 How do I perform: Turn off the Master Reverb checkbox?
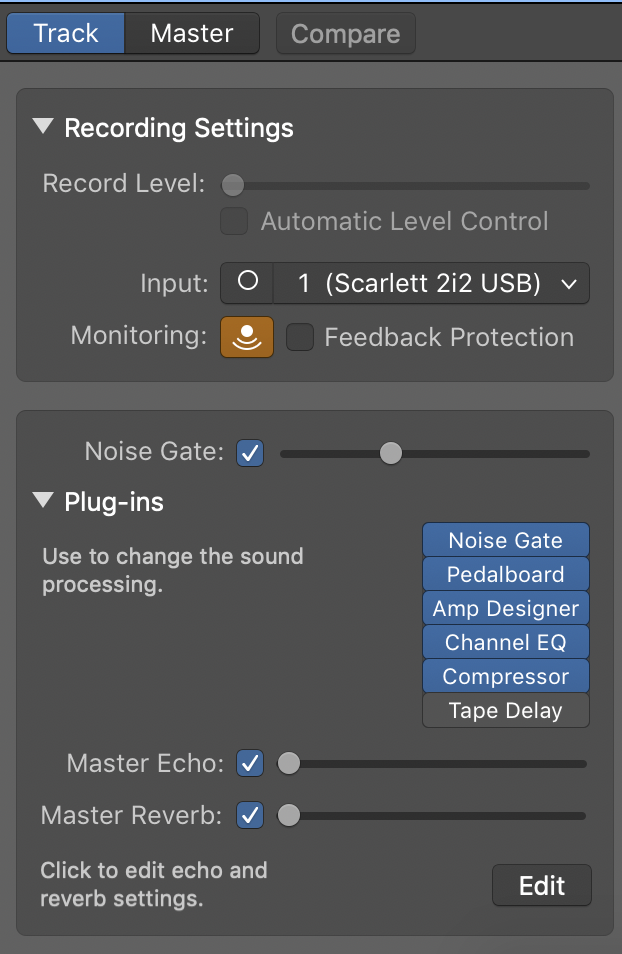click(x=250, y=816)
